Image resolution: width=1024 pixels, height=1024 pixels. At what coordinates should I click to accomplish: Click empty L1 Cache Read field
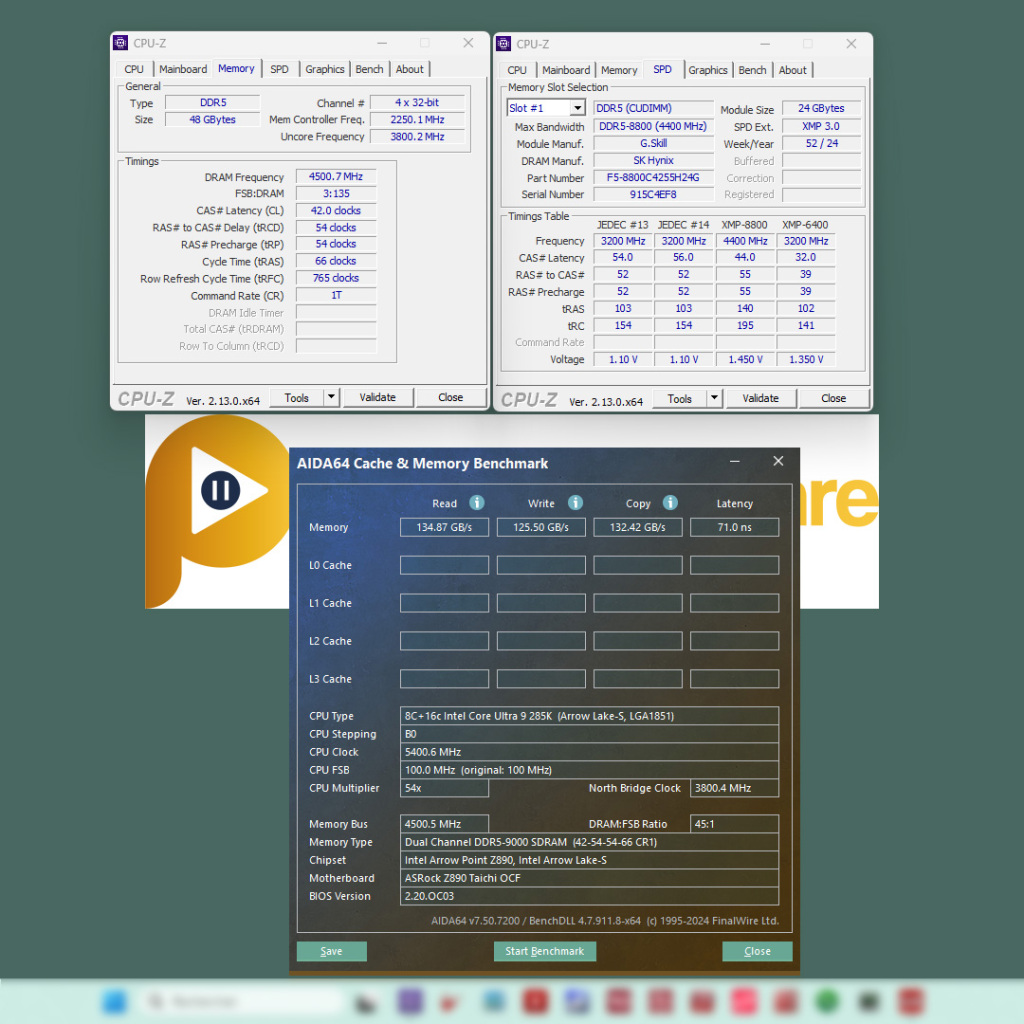pyautogui.click(x=444, y=603)
